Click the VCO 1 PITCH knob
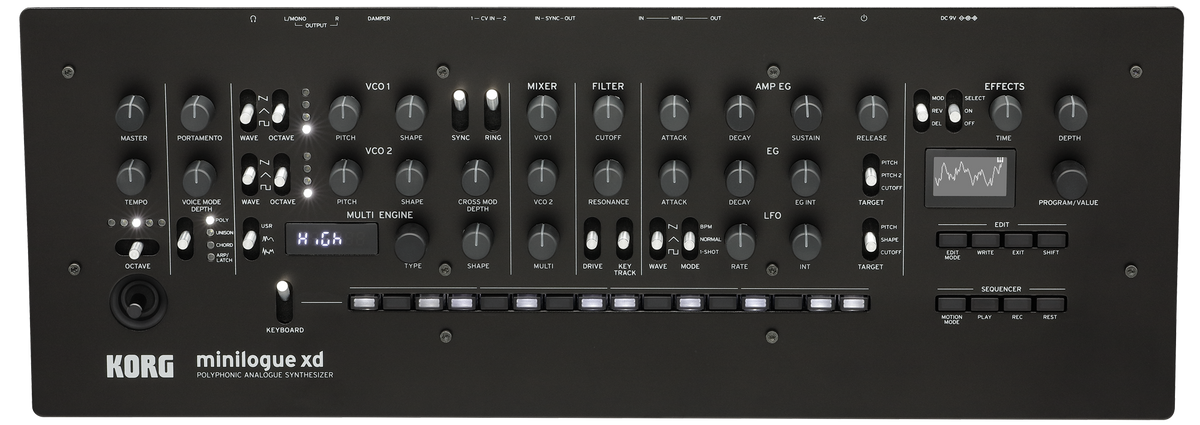Screen dimensions: 1200x425 (344, 112)
